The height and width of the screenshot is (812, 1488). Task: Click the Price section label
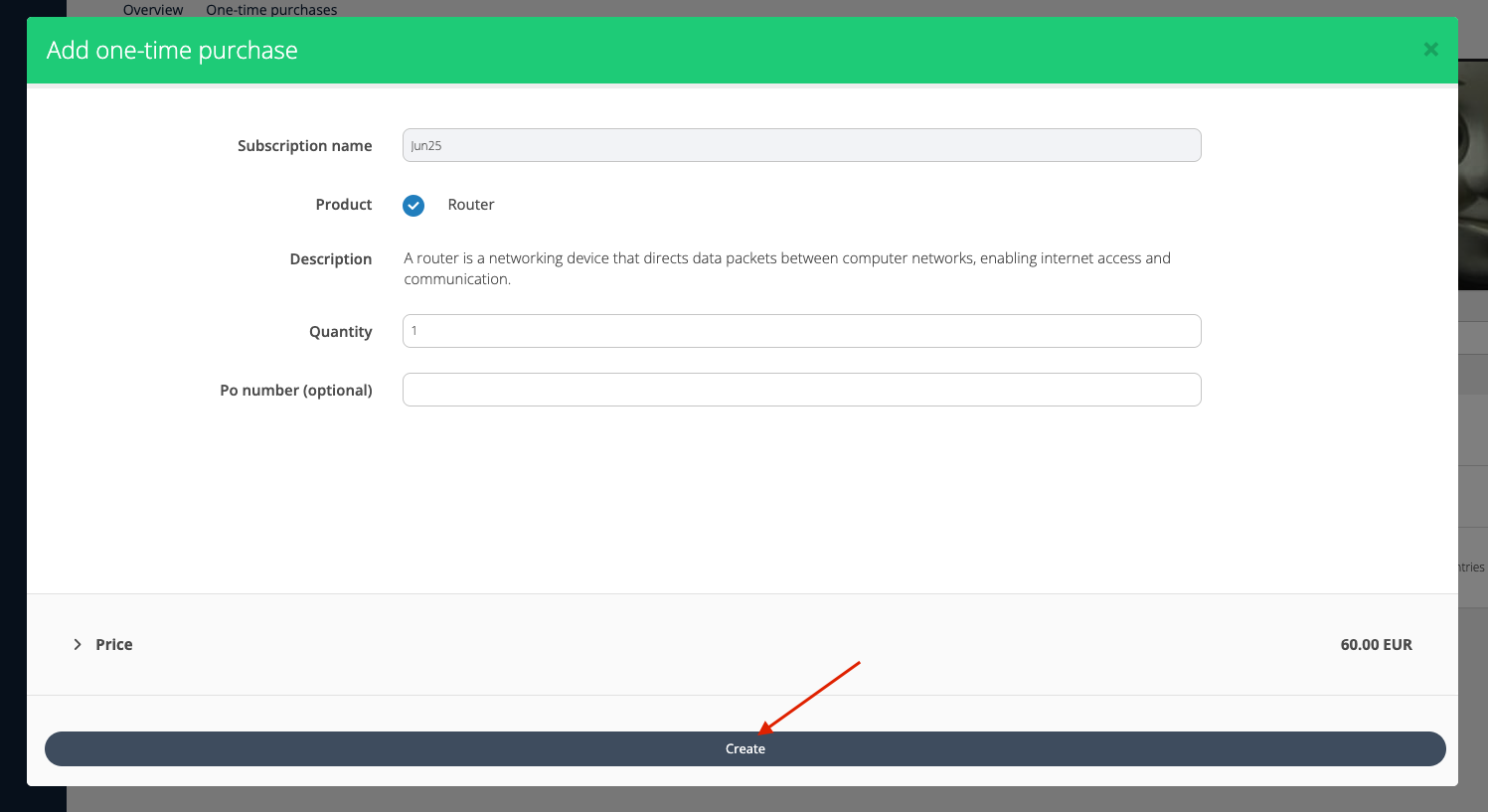point(114,644)
